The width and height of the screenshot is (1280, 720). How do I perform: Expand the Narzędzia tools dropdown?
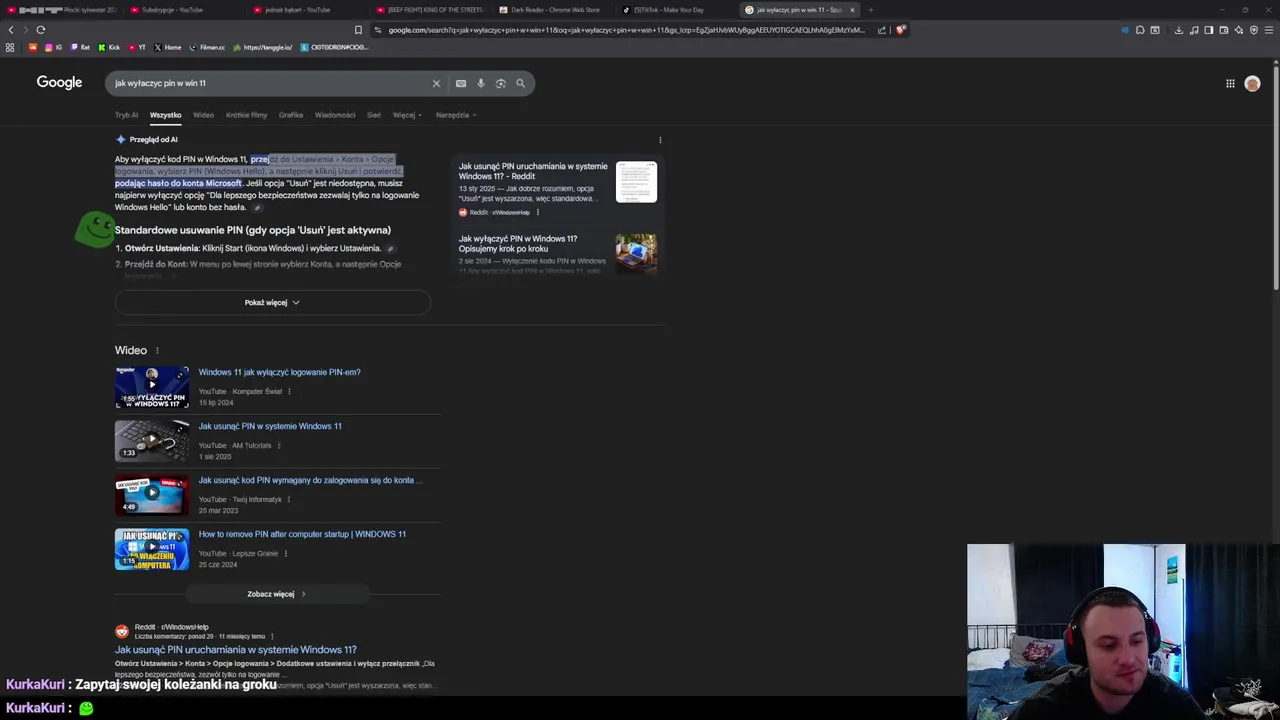pos(456,115)
